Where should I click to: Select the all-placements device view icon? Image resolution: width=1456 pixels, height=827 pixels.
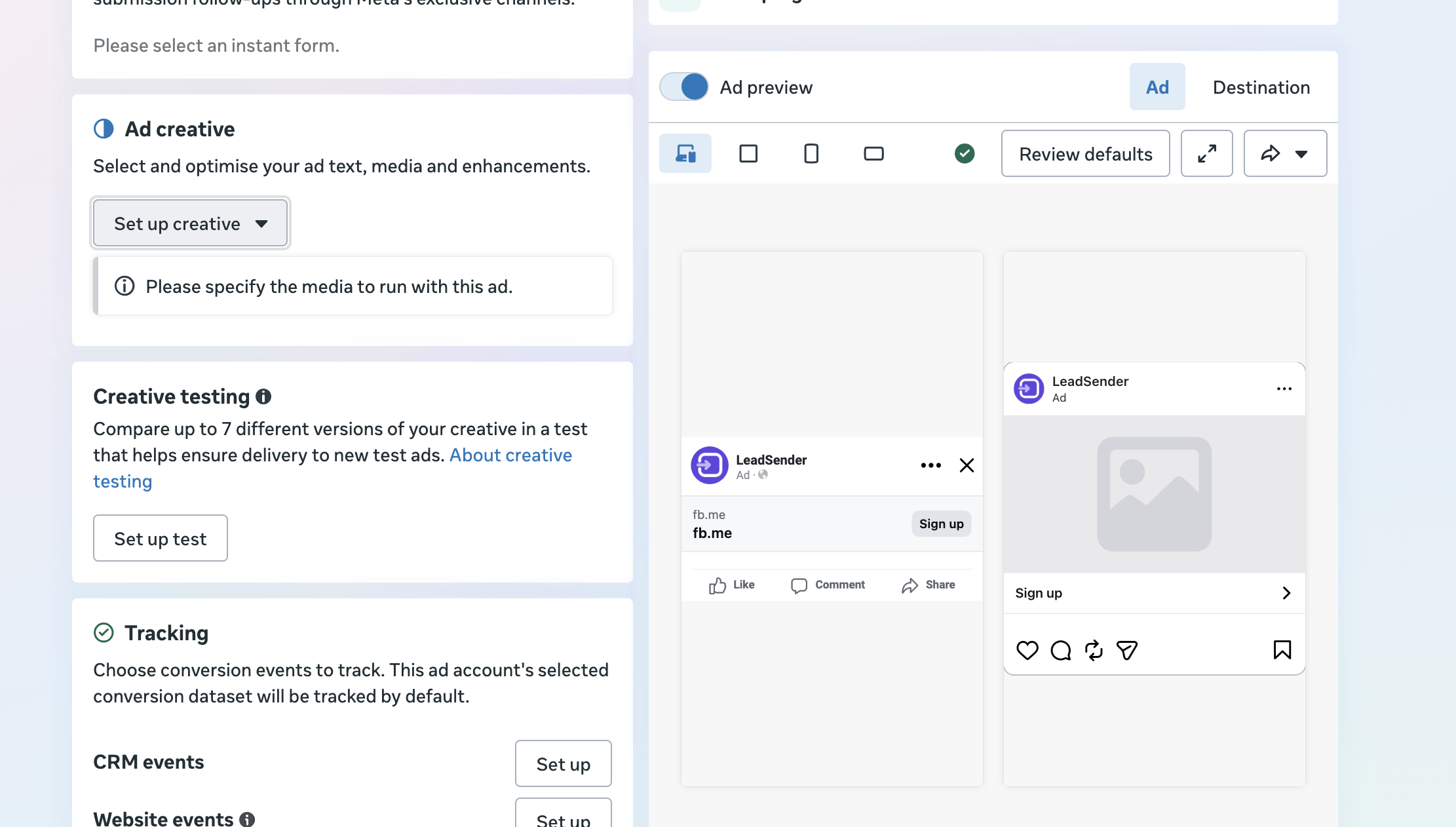click(685, 153)
